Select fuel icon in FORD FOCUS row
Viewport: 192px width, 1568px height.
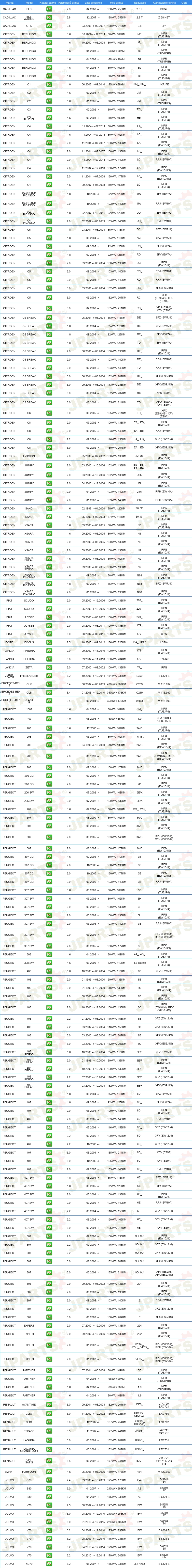tap(49, 642)
